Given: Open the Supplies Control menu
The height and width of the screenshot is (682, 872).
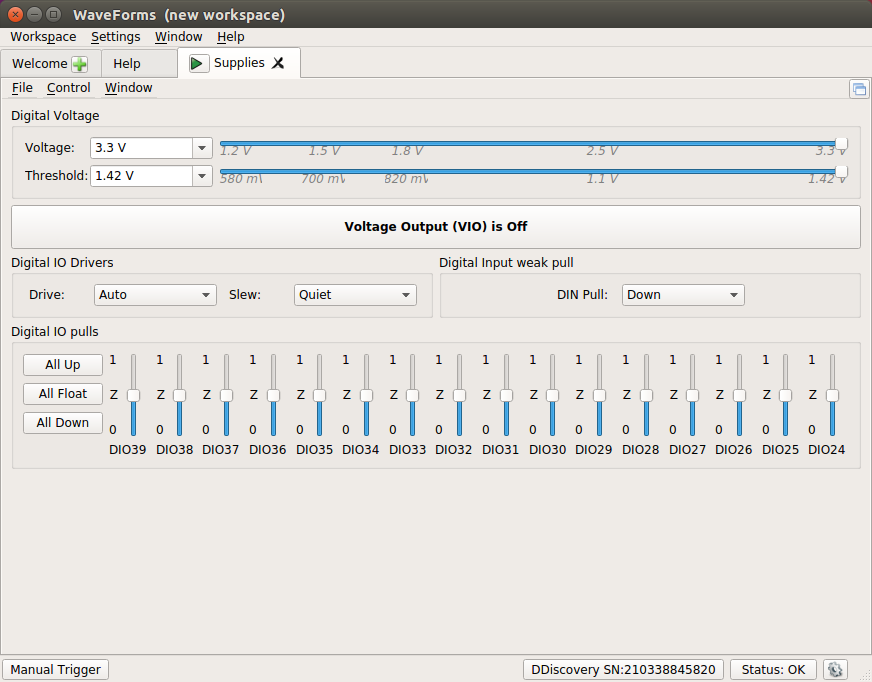Looking at the screenshot, I should [68, 88].
